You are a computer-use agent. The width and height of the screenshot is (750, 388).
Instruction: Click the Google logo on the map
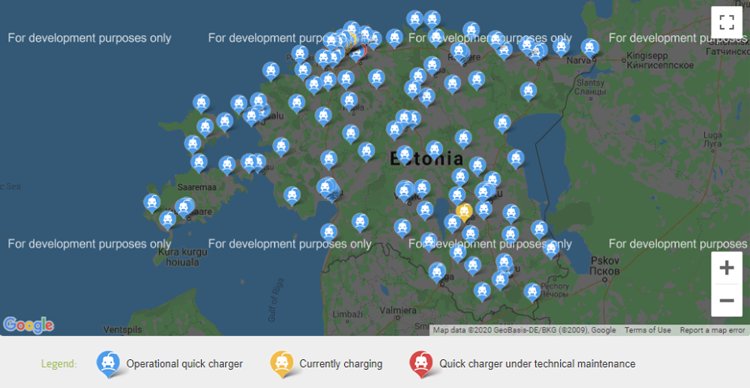(x=28, y=325)
